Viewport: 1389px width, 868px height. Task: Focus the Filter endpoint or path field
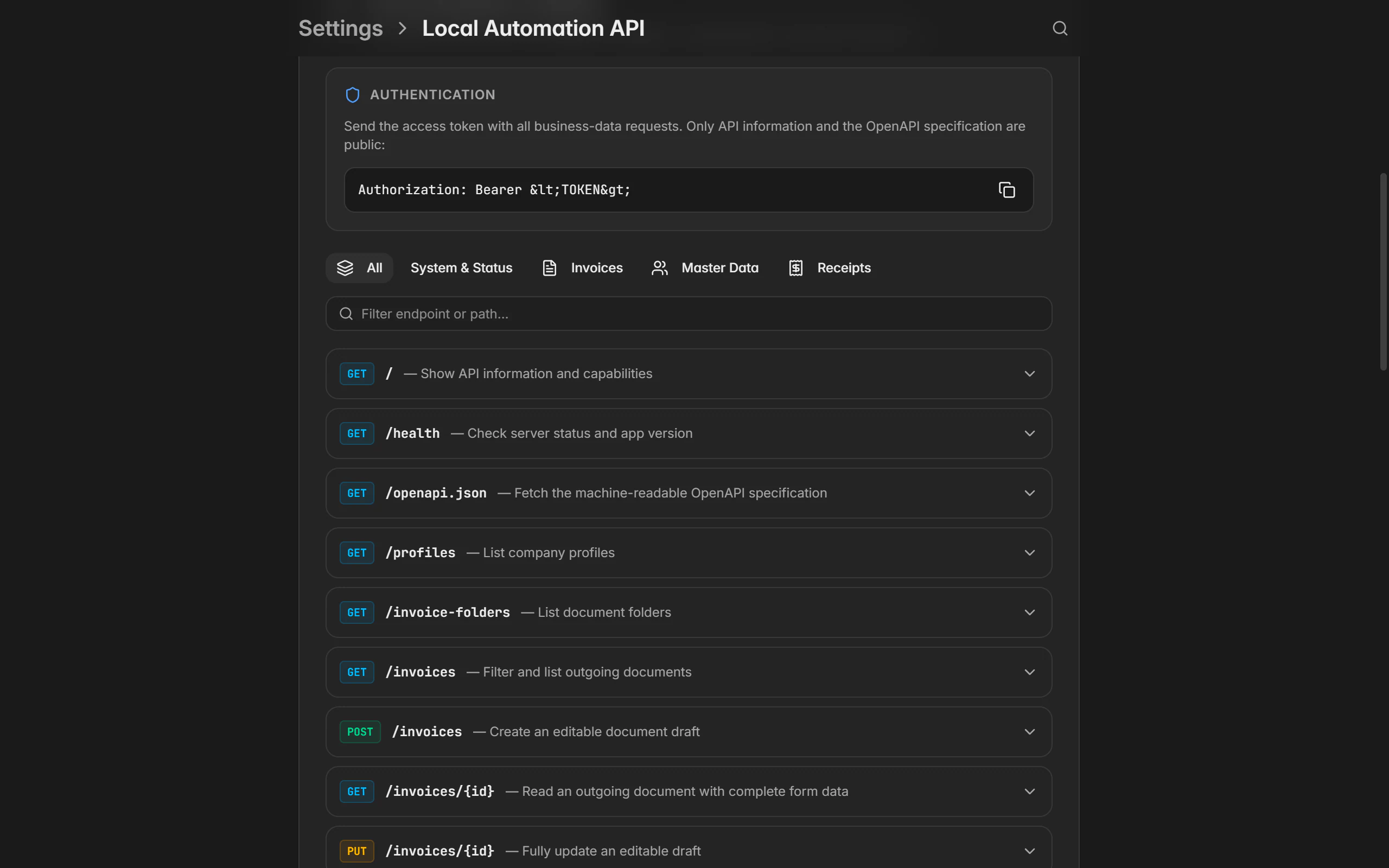(x=689, y=314)
